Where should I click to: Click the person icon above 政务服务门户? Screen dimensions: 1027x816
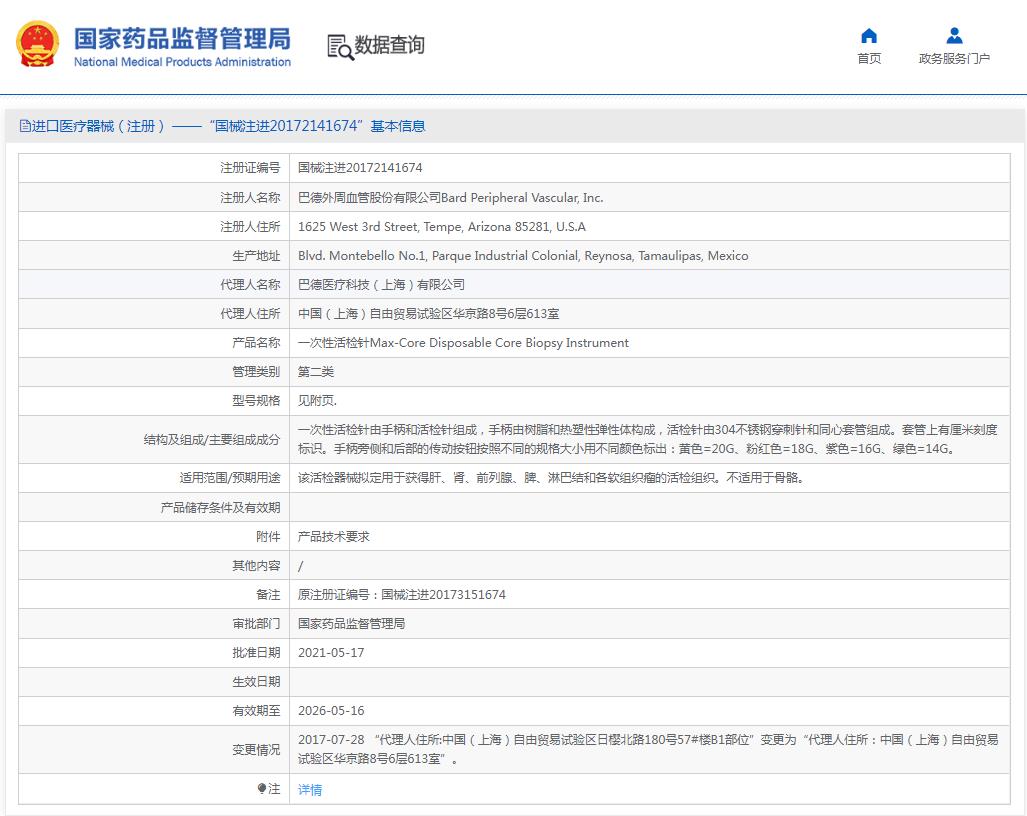(954, 36)
